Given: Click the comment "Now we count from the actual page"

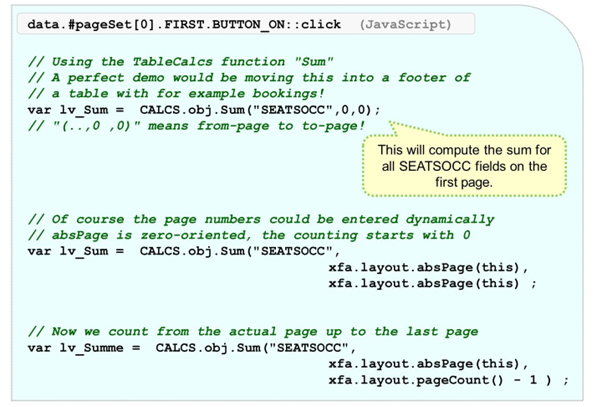Looking at the screenshot, I should coord(252,331).
